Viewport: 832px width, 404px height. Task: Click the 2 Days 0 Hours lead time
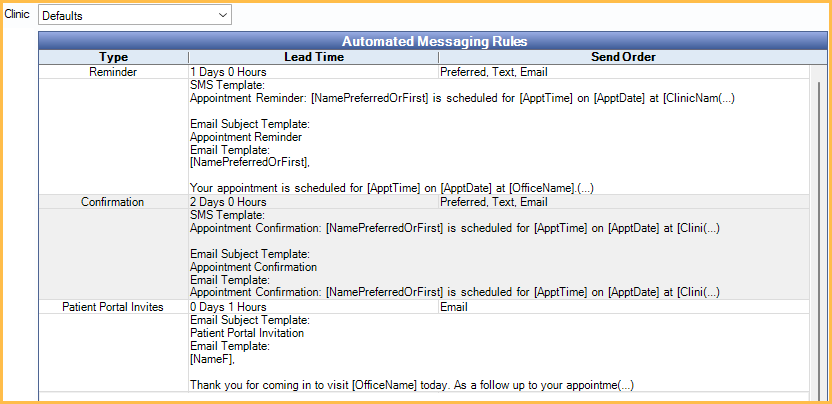point(228,202)
